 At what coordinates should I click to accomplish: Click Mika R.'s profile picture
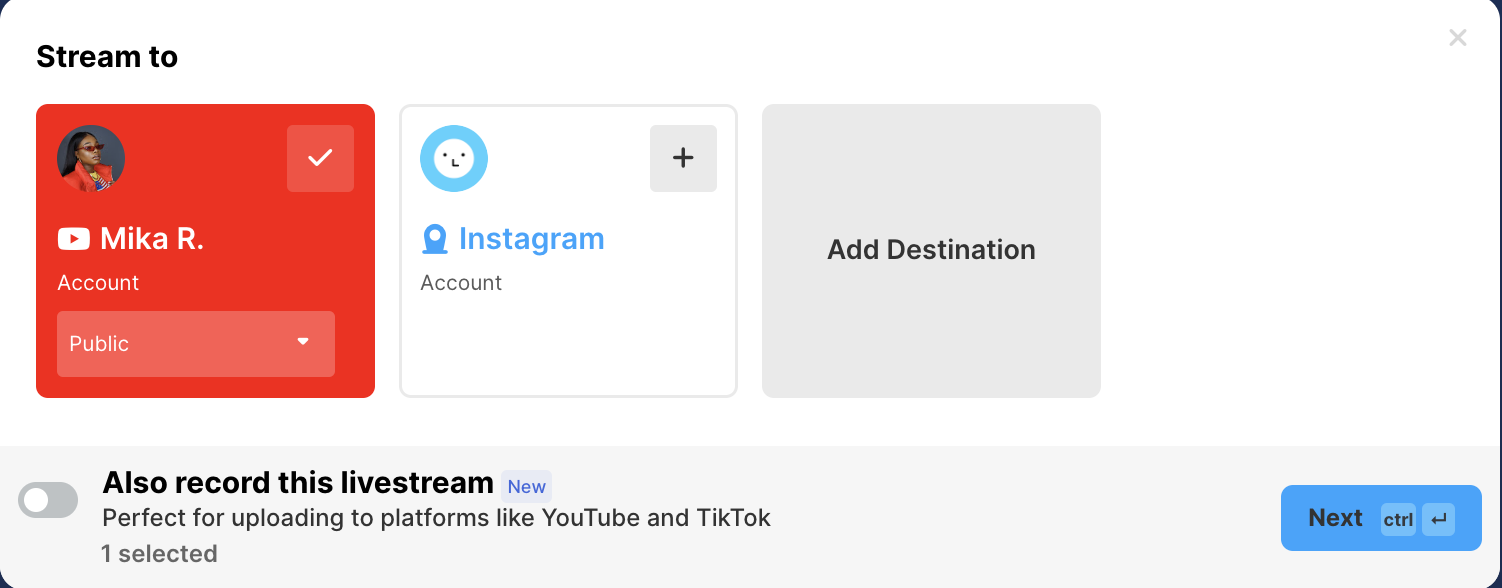pos(91,158)
